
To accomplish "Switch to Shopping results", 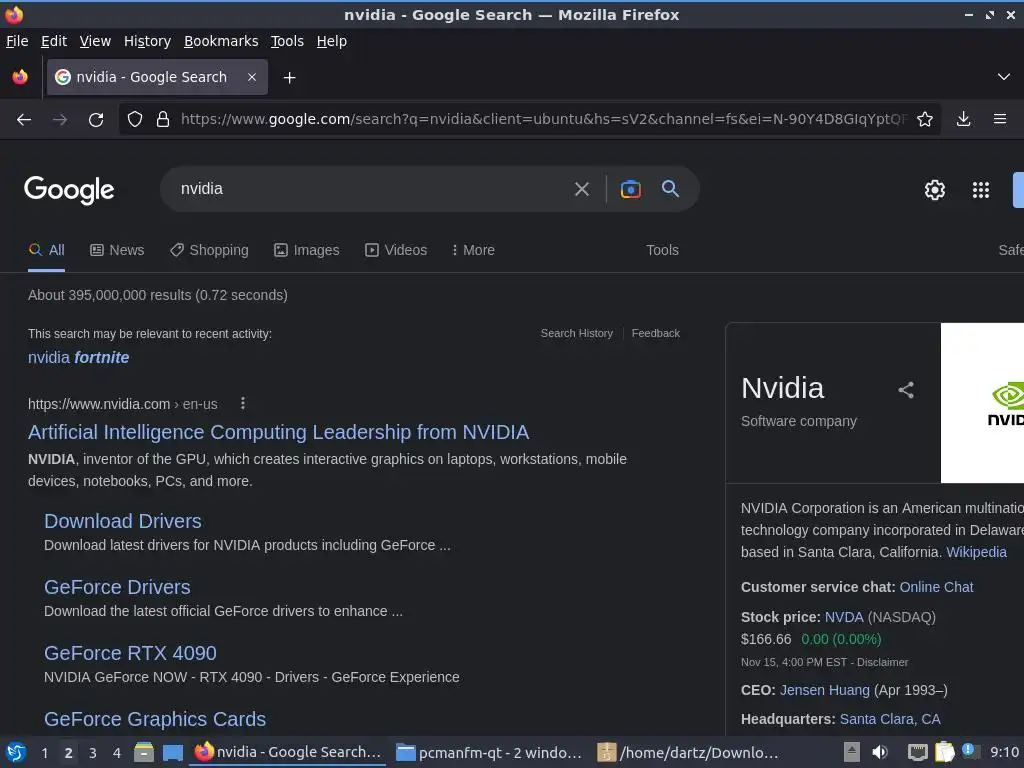I will tap(209, 250).
